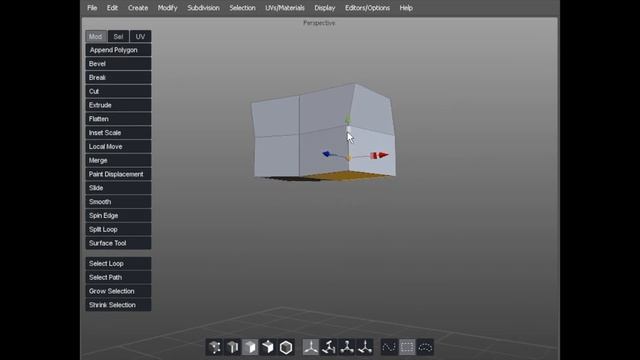Activate the scale manipulator tool
640x360 pixels.
pyautogui.click(x=347, y=347)
